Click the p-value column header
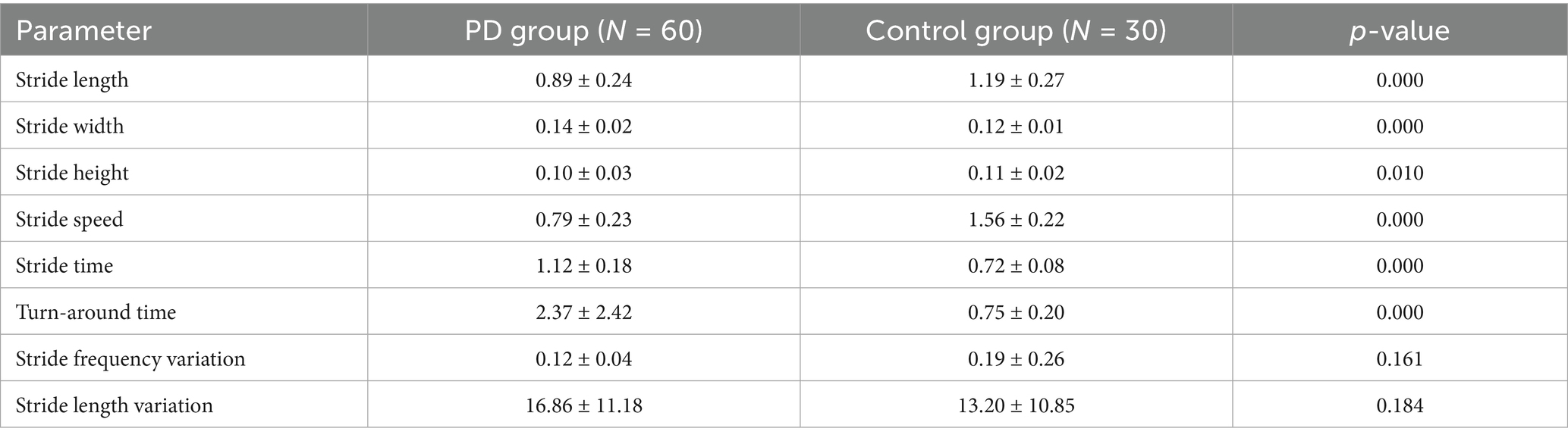Screen dimensions: 1568x441 (1400, 31)
